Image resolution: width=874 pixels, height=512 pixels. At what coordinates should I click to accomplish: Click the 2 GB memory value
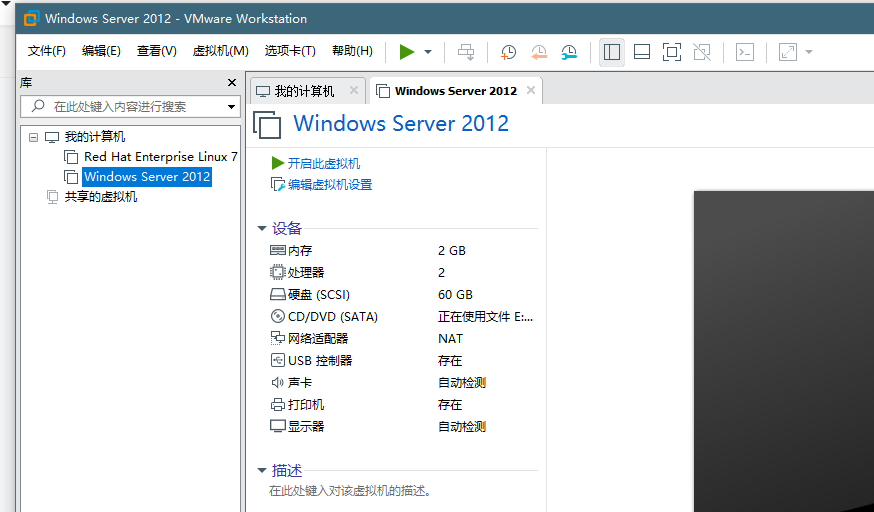coord(451,251)
